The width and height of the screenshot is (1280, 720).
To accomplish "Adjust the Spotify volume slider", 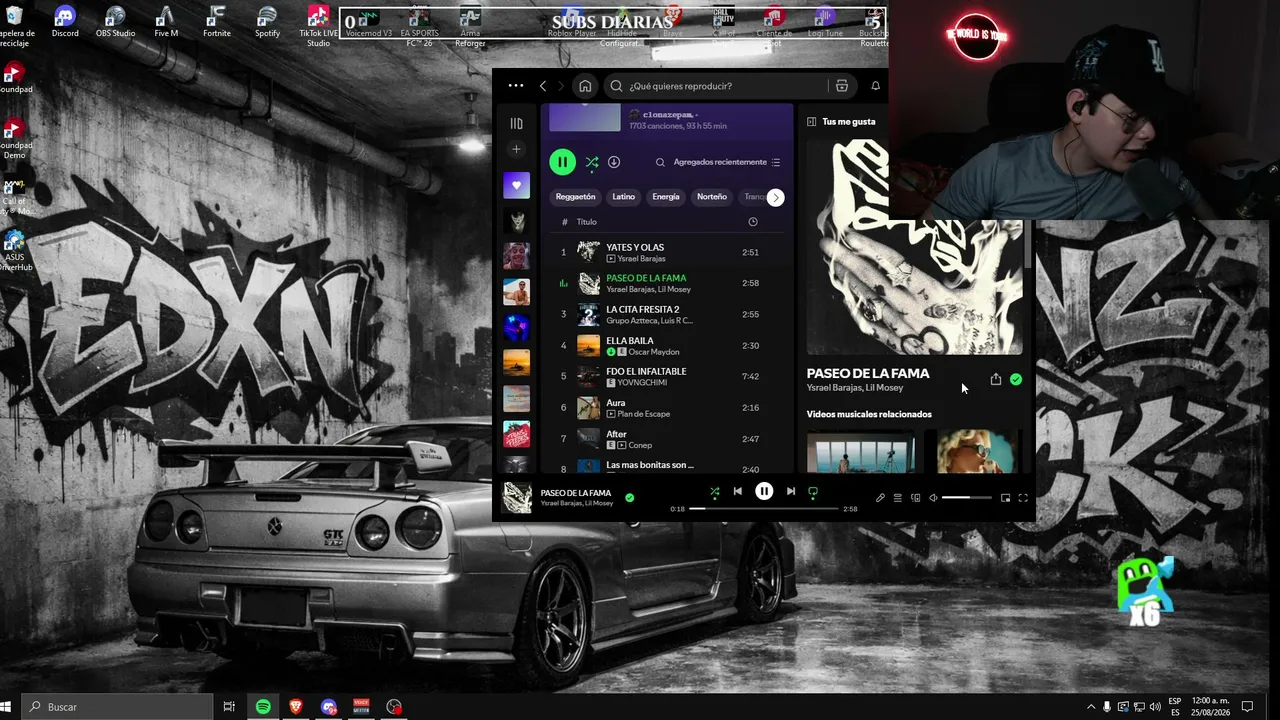I will [x=967, y=498].
